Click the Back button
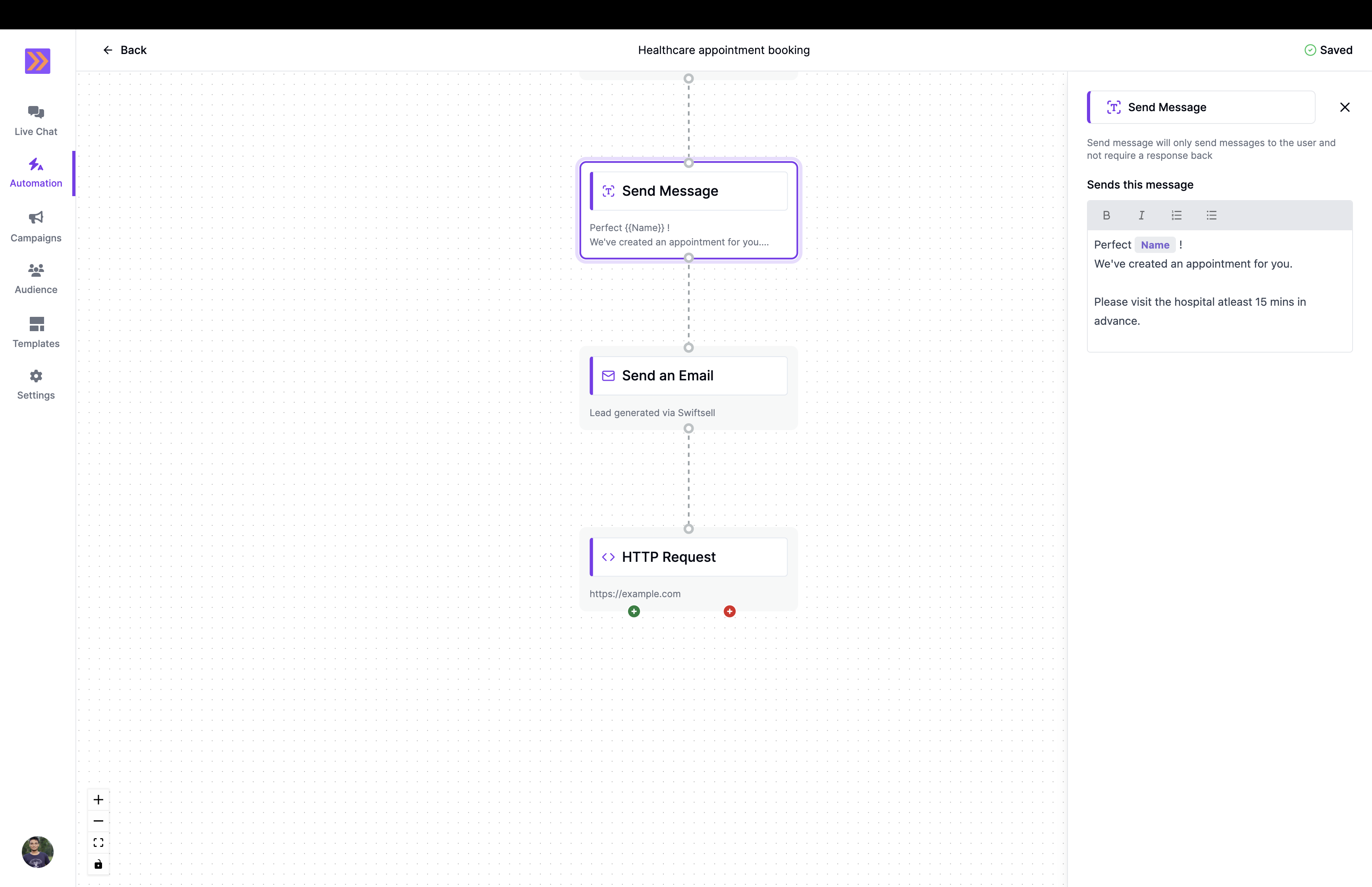Screen dimensions: 1372x887 coord(124,50)
